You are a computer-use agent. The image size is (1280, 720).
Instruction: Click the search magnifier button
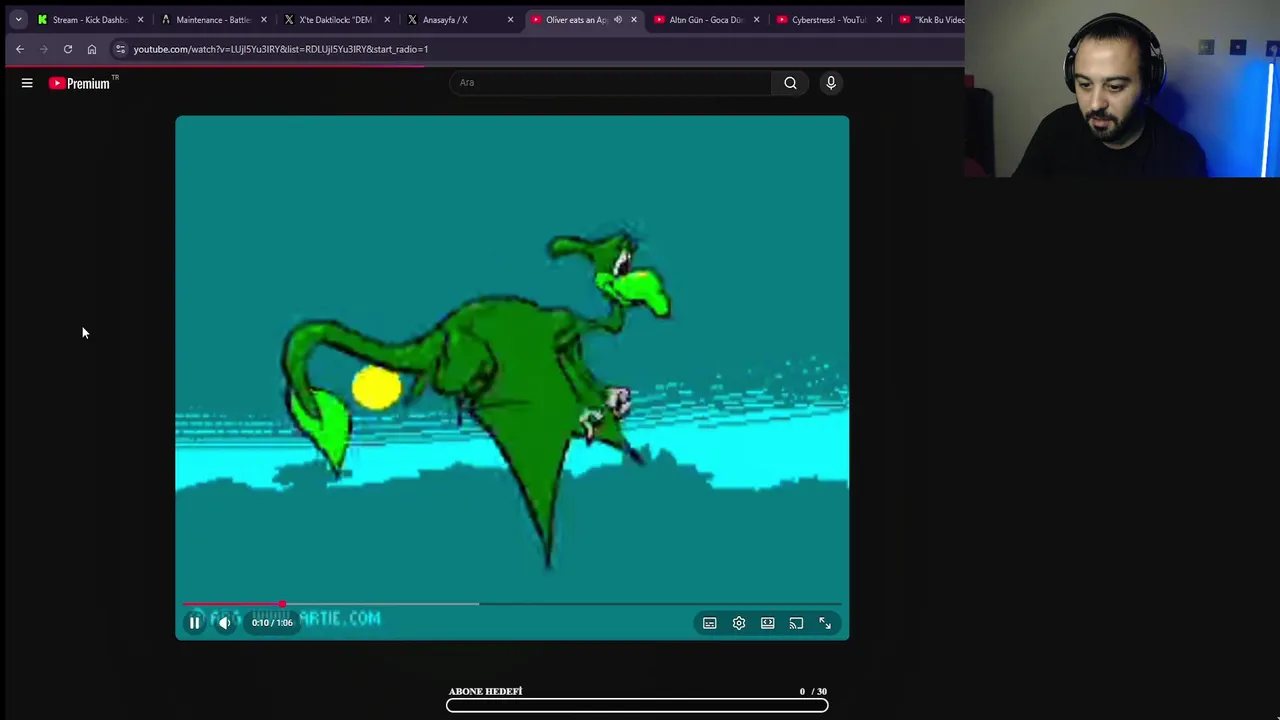[x=790, y=83]
